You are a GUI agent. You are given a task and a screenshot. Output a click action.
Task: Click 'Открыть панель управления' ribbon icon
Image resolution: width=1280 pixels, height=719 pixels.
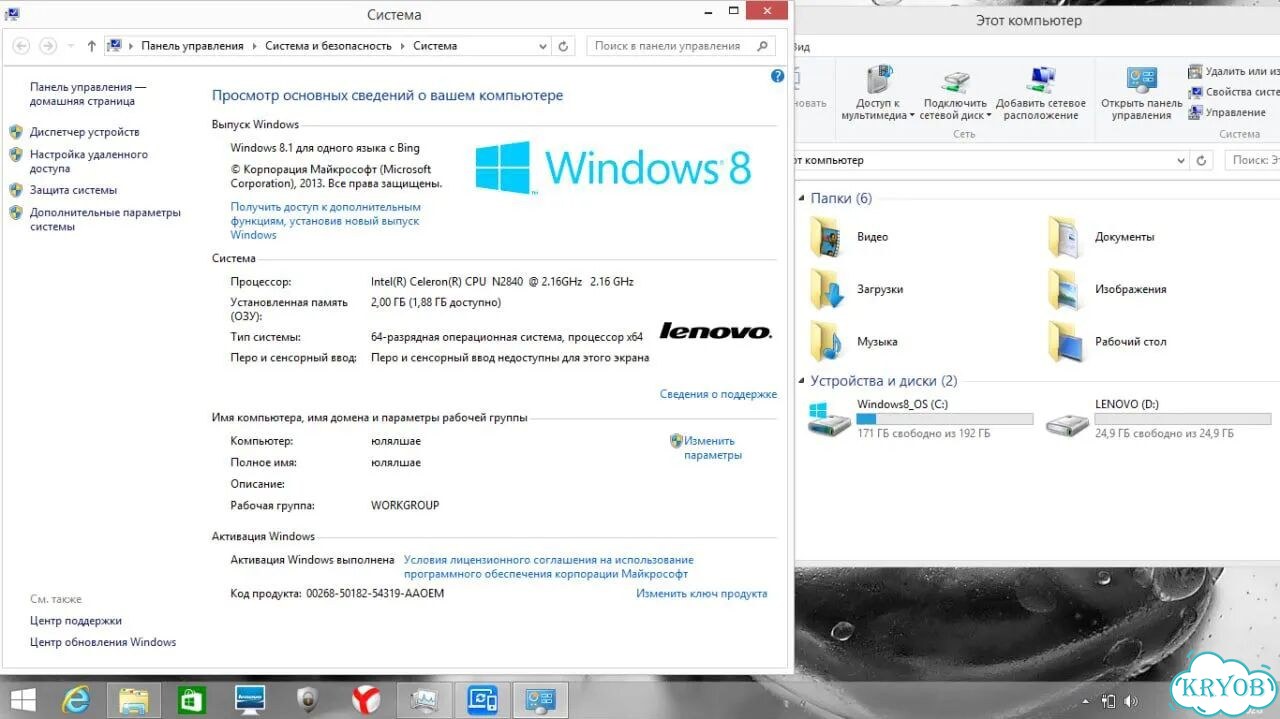(x=1141, y=80)
